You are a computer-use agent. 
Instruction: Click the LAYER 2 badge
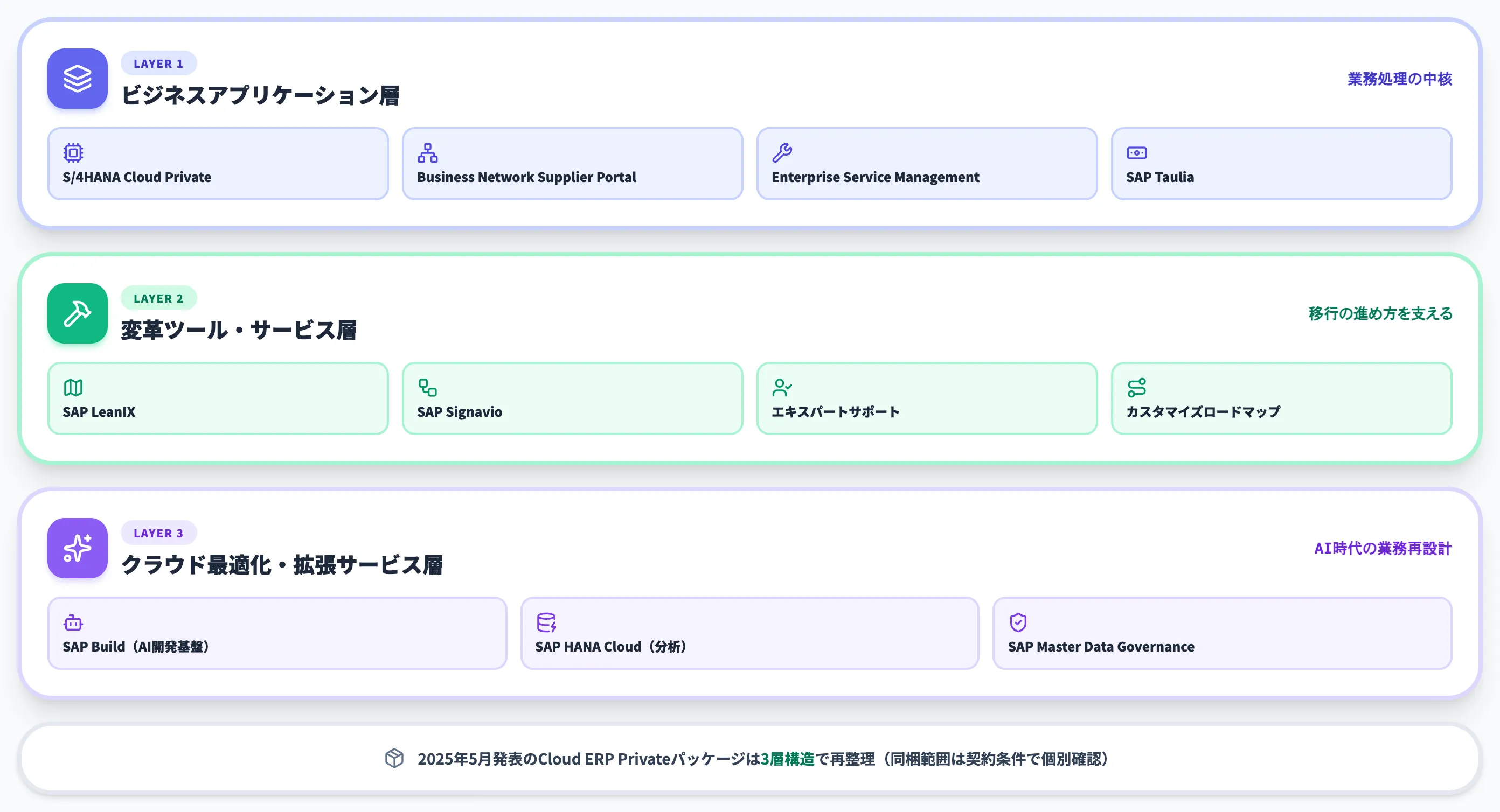pyautogui.click(x=158, y=298)
